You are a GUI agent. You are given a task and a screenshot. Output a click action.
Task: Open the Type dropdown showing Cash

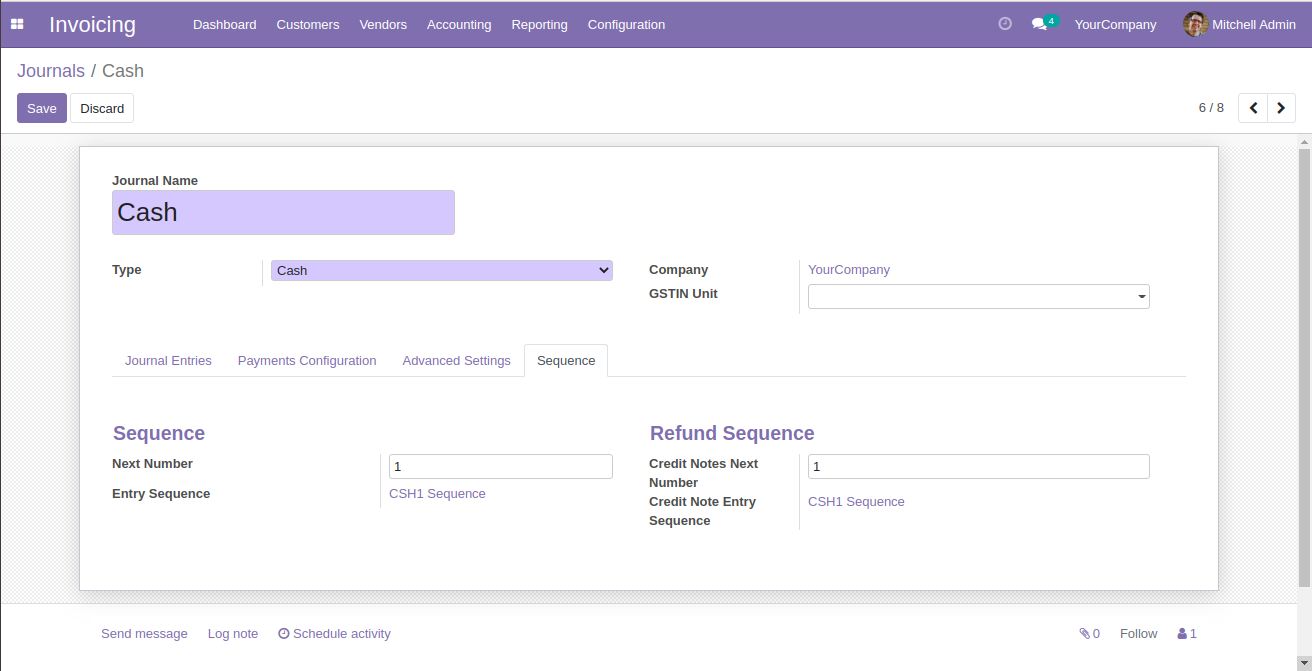[x=442, y=270]
